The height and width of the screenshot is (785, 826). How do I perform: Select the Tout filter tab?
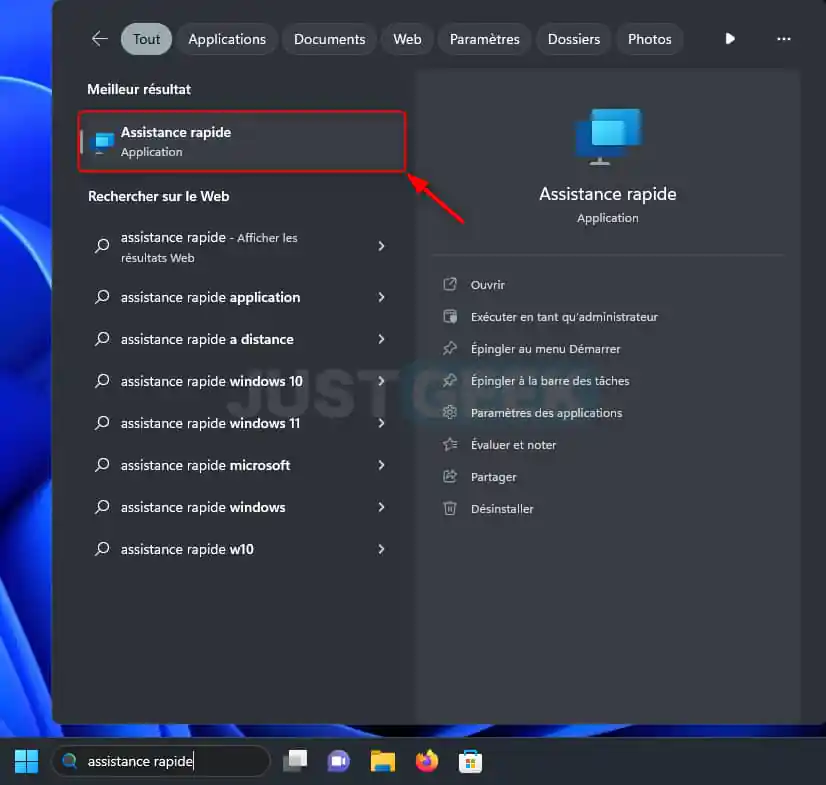146,39
